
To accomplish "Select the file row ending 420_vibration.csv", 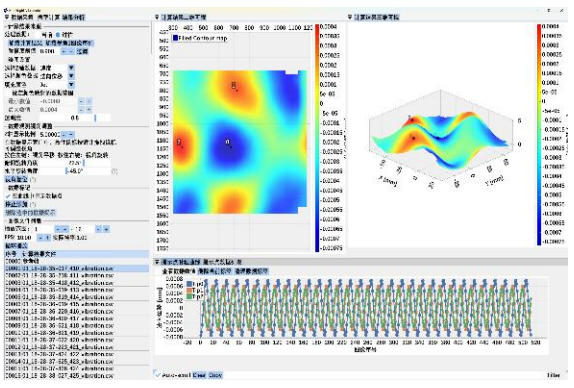I will (77, 340).
